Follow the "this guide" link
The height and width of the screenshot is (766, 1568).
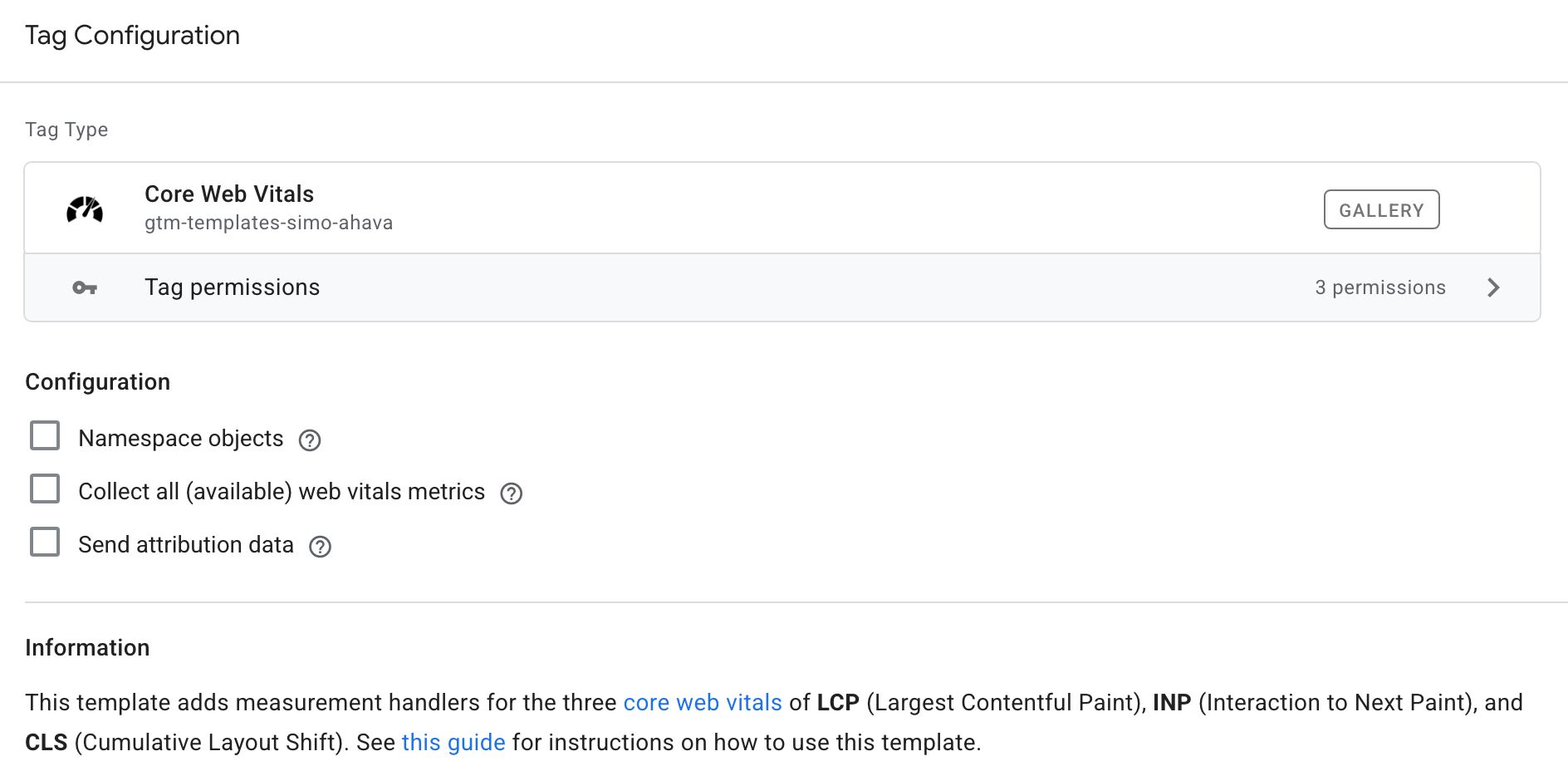[x=453, y=743]
